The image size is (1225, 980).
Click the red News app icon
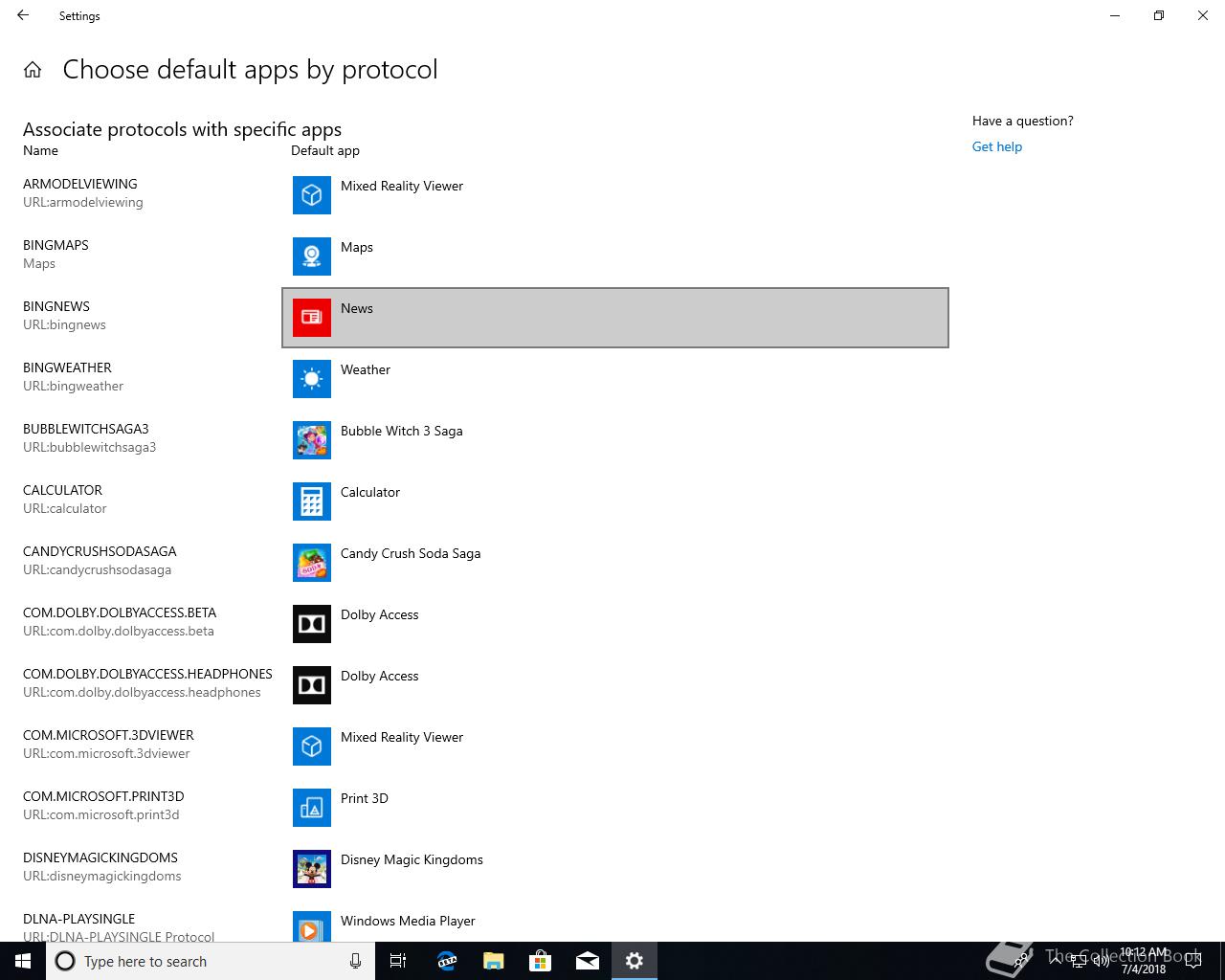point(312,318)
